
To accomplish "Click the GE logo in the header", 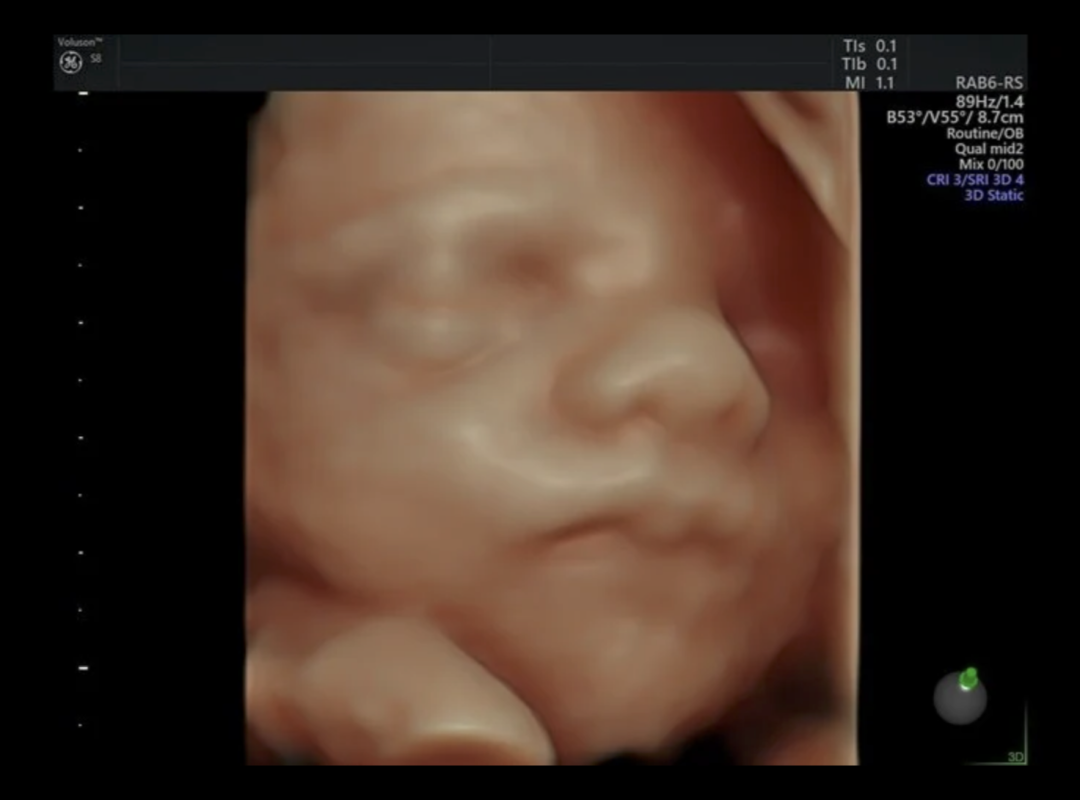I will 71,65.
